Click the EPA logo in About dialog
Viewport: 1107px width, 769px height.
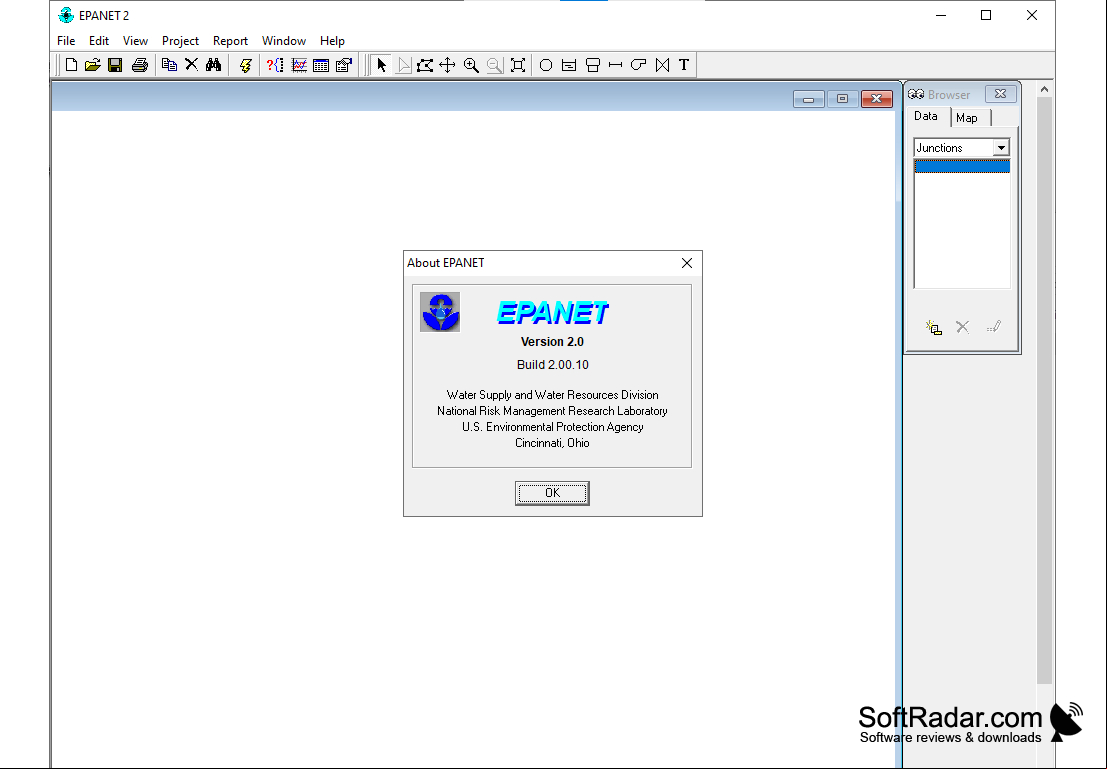tap(440, 312)
